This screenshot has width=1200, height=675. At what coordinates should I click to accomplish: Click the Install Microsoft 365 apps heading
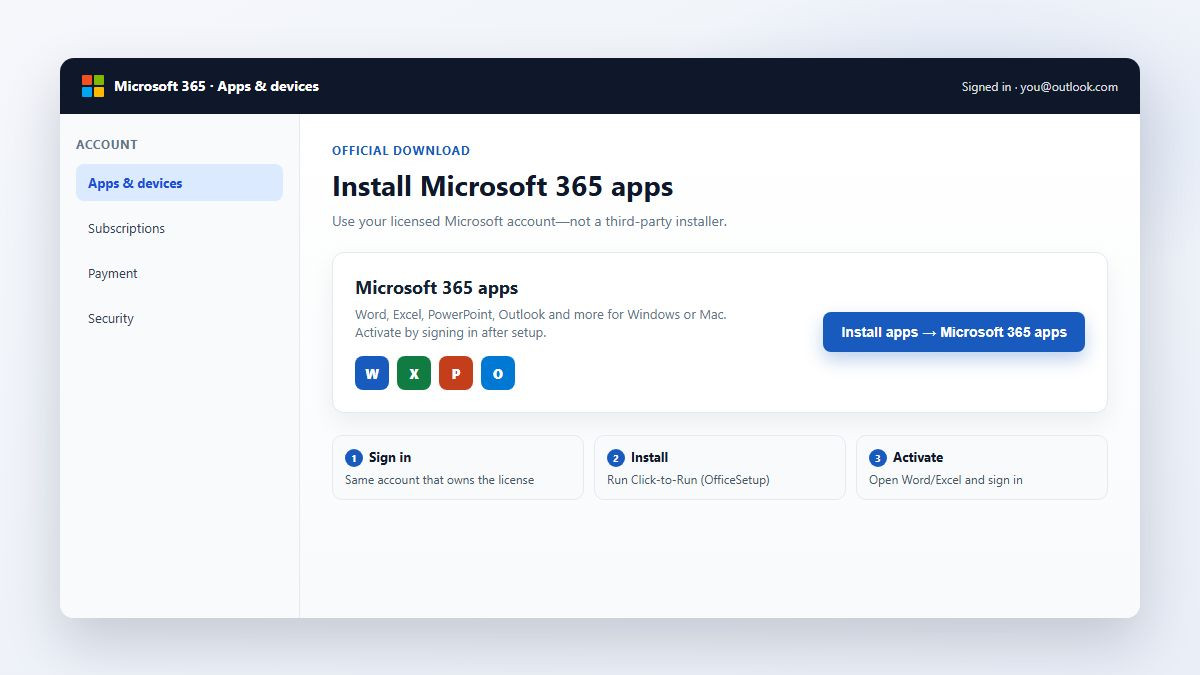[x=502, y=187]
